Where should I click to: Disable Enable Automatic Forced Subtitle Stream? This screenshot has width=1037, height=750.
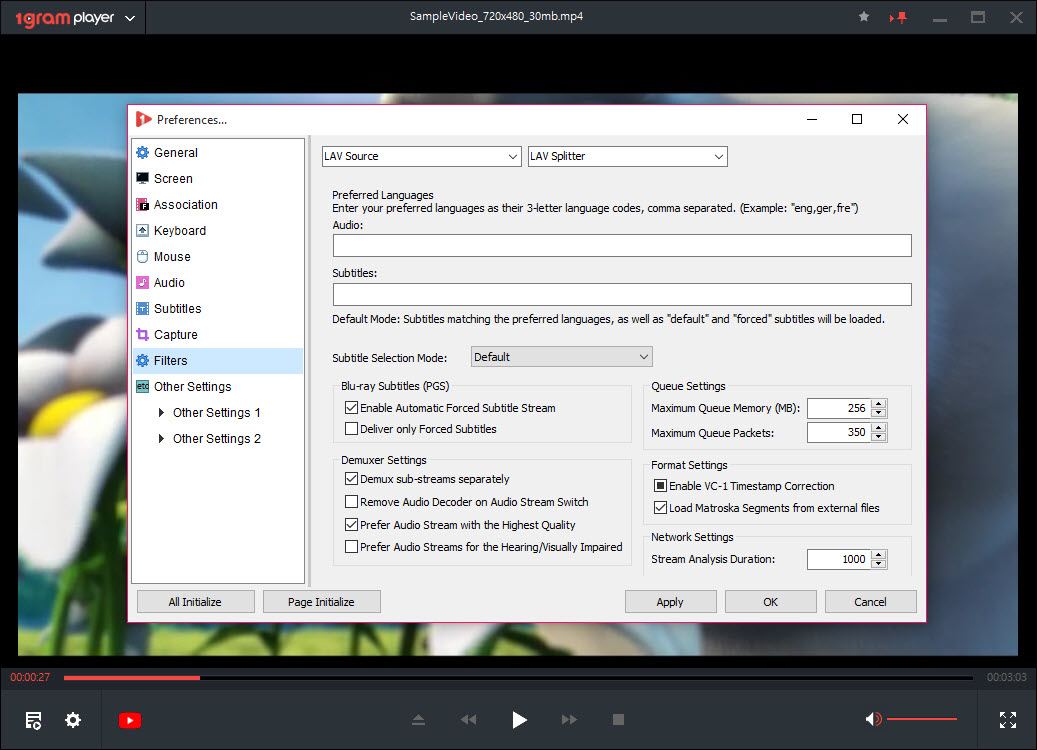pos(351,408)
